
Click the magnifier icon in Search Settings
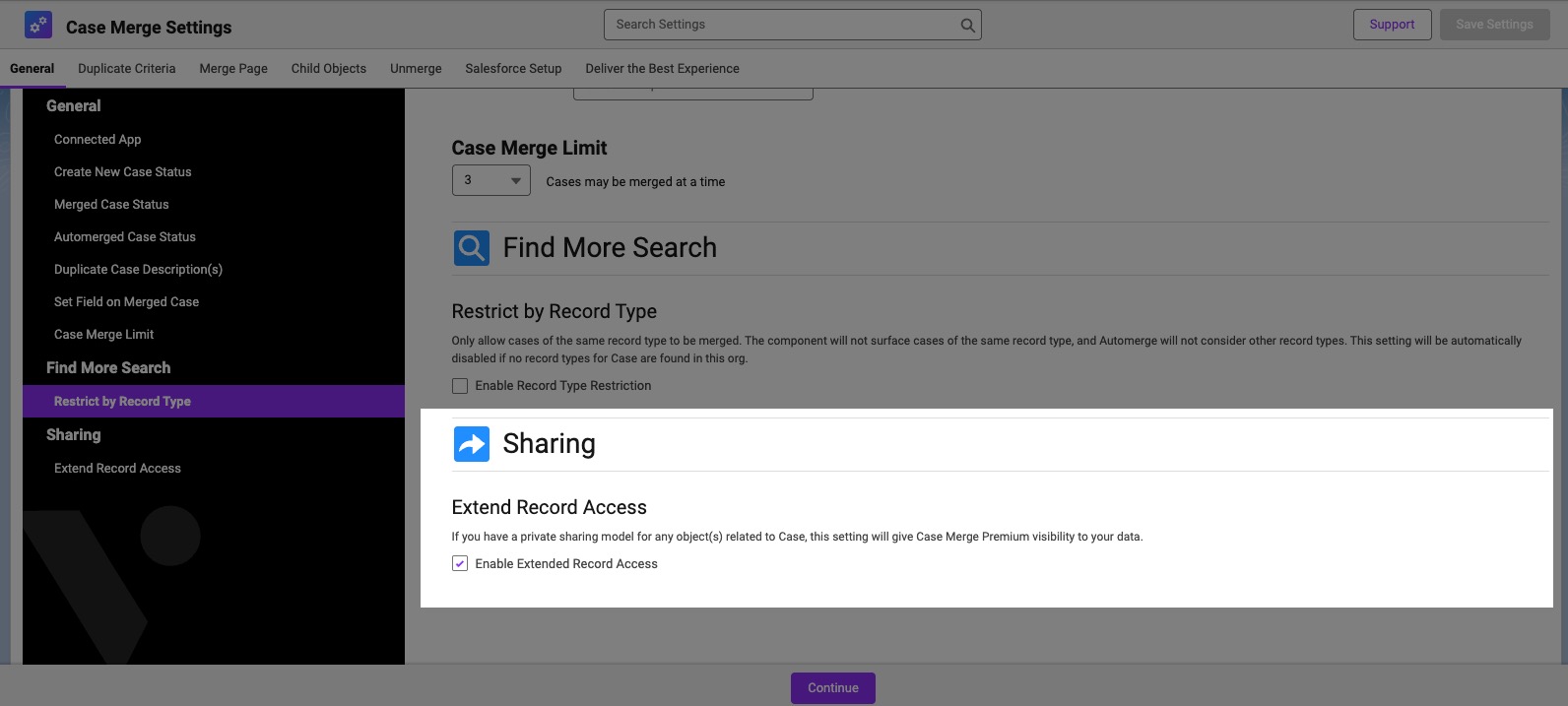click(x=967, y=26)
